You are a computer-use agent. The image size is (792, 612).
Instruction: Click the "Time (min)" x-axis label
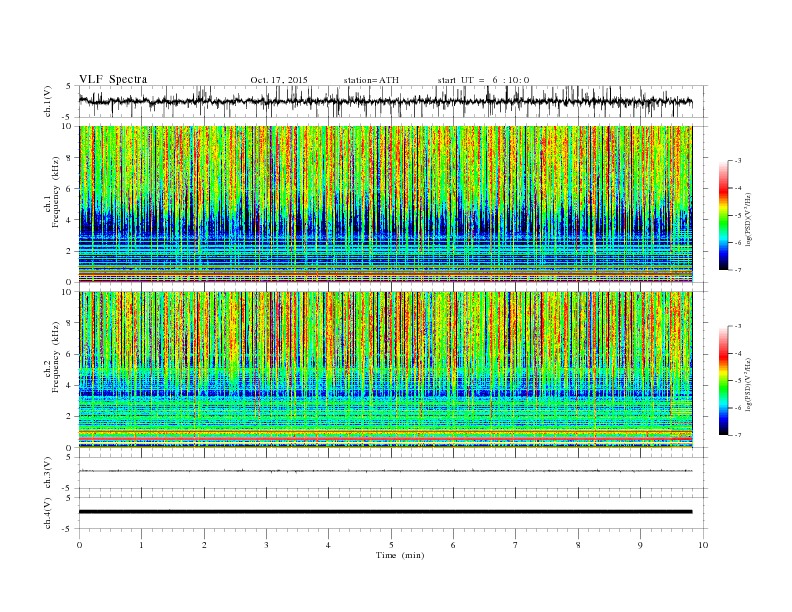click(x=400, y=555)
